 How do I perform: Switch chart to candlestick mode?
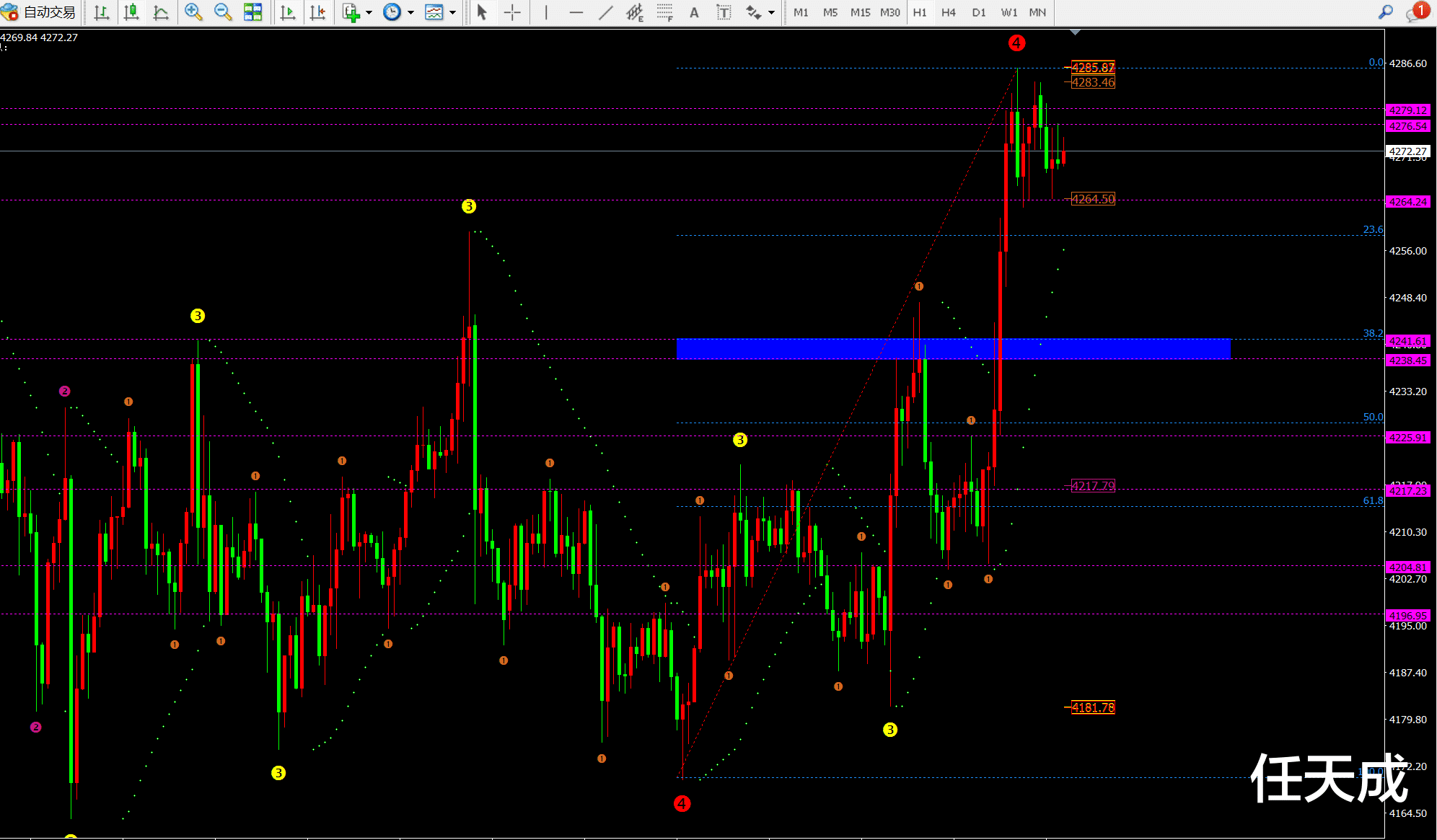[131, 12]
